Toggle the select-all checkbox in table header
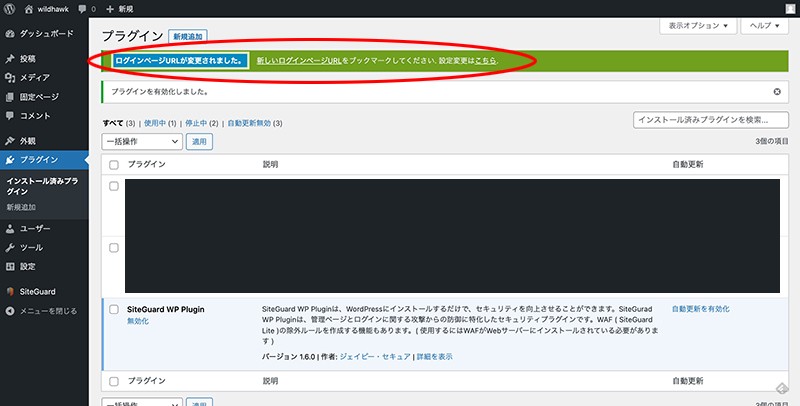Screen dimensions: 800x406 (x=113, y=164)
